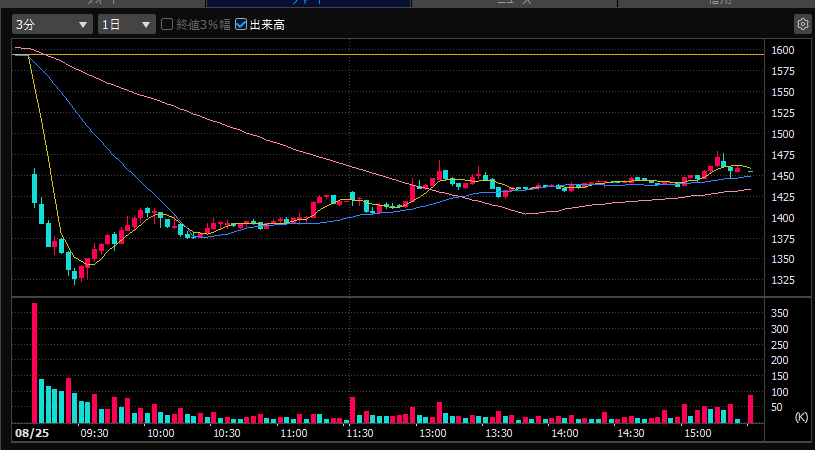
Task: Click the 10:30 time axis label
Action: (227, 433)
